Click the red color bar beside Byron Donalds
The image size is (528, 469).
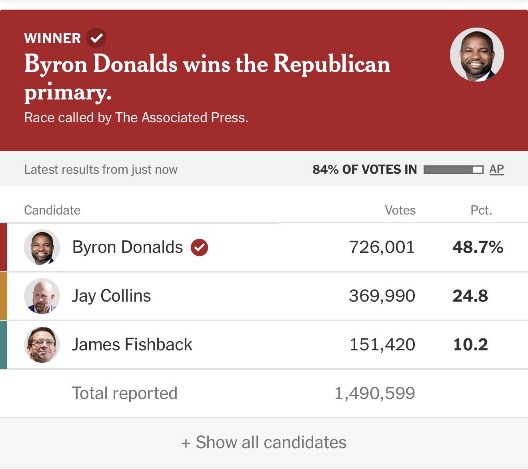click(3, 247)
